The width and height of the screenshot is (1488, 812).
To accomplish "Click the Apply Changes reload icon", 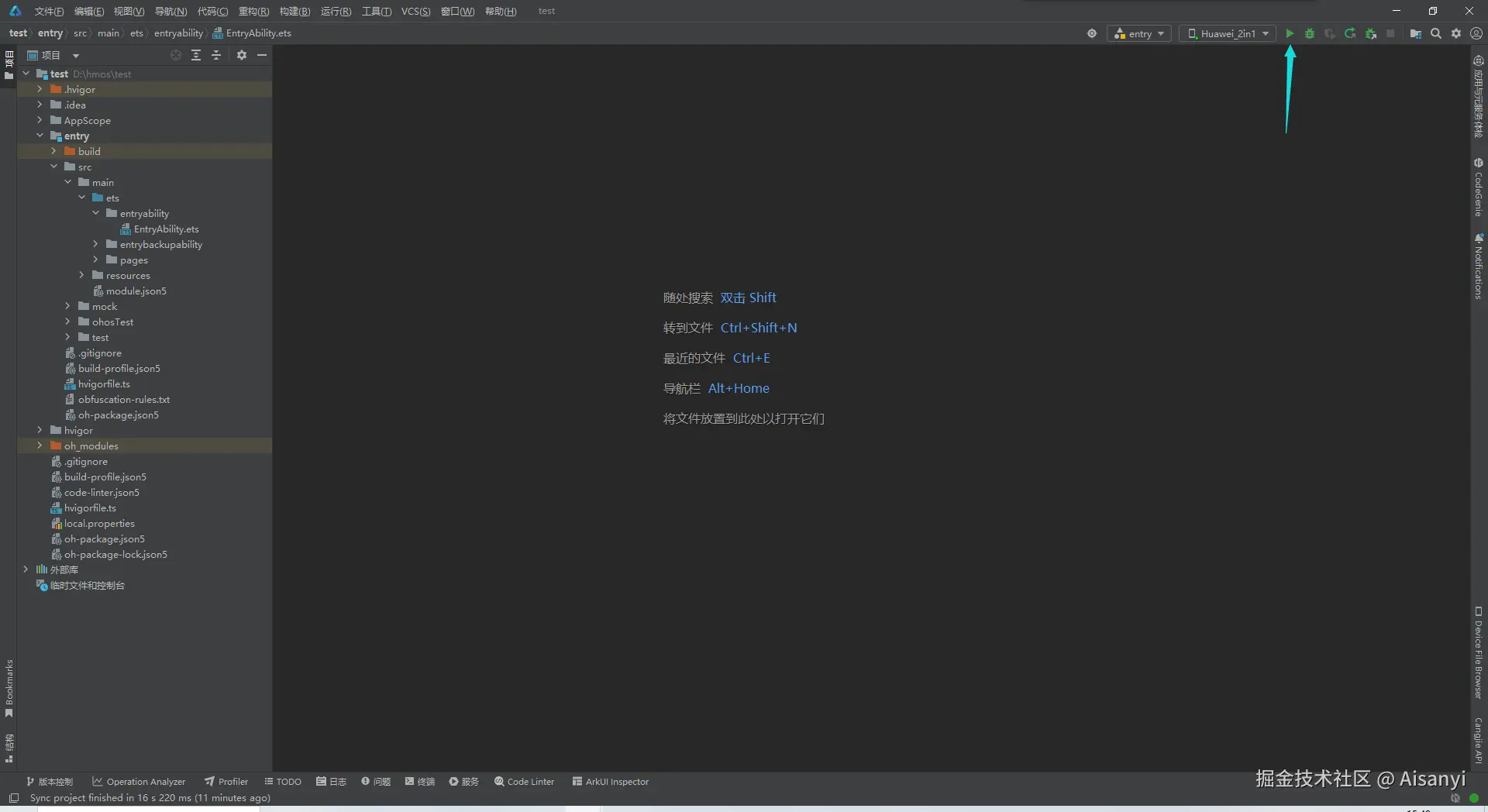I will (x=1350, y=33).
